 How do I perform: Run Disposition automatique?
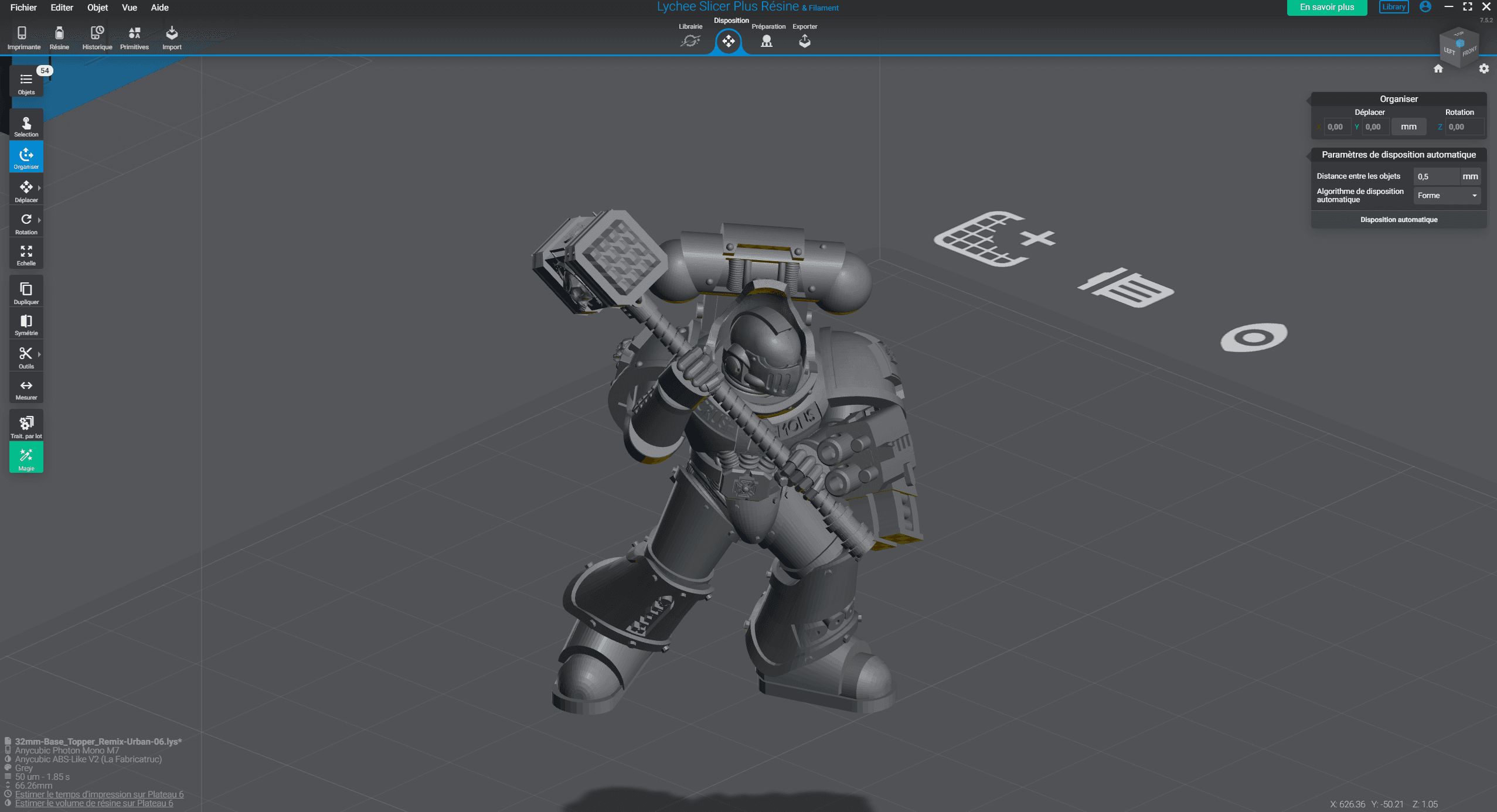pyautogui.click(x=1399, y=220)
